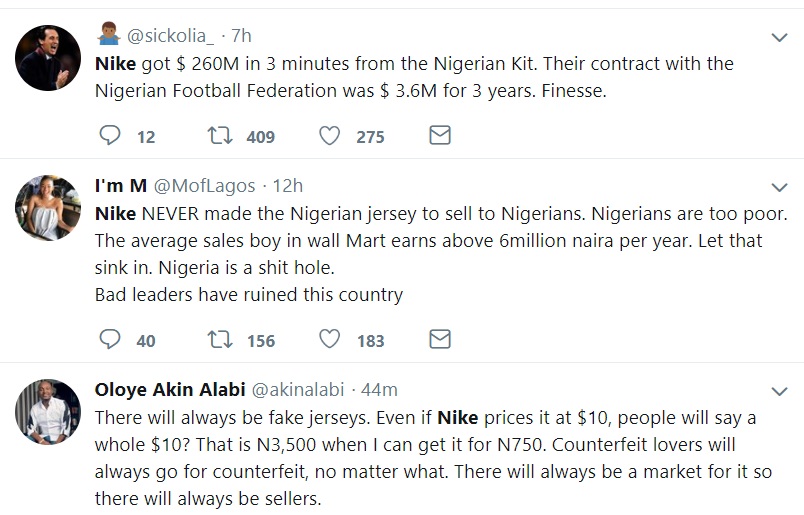
Task: Open the @MofLagos handle link
Action: click(x=204, y=186)
